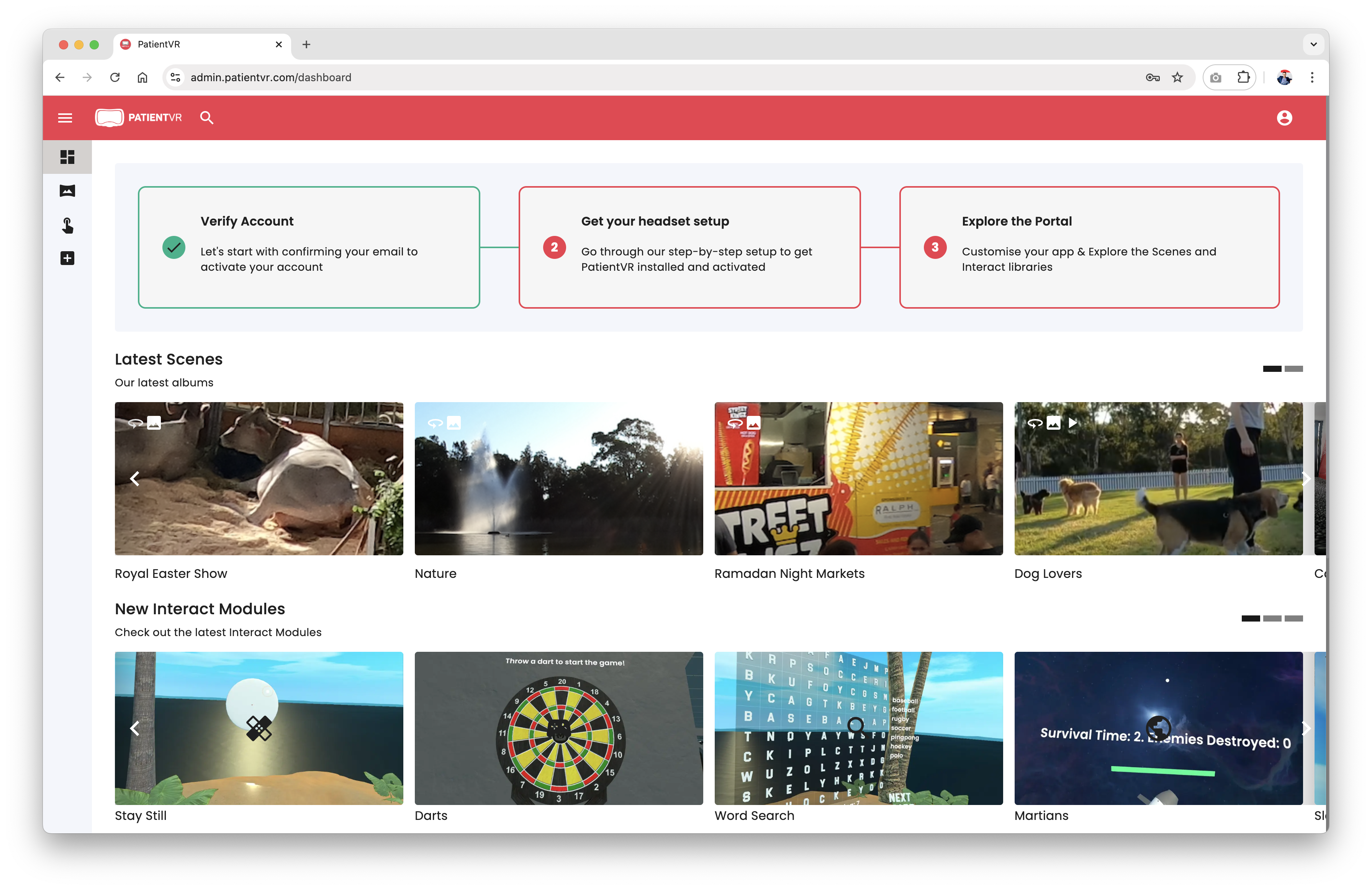Open the Darts module thumbnail

point(558,729)
